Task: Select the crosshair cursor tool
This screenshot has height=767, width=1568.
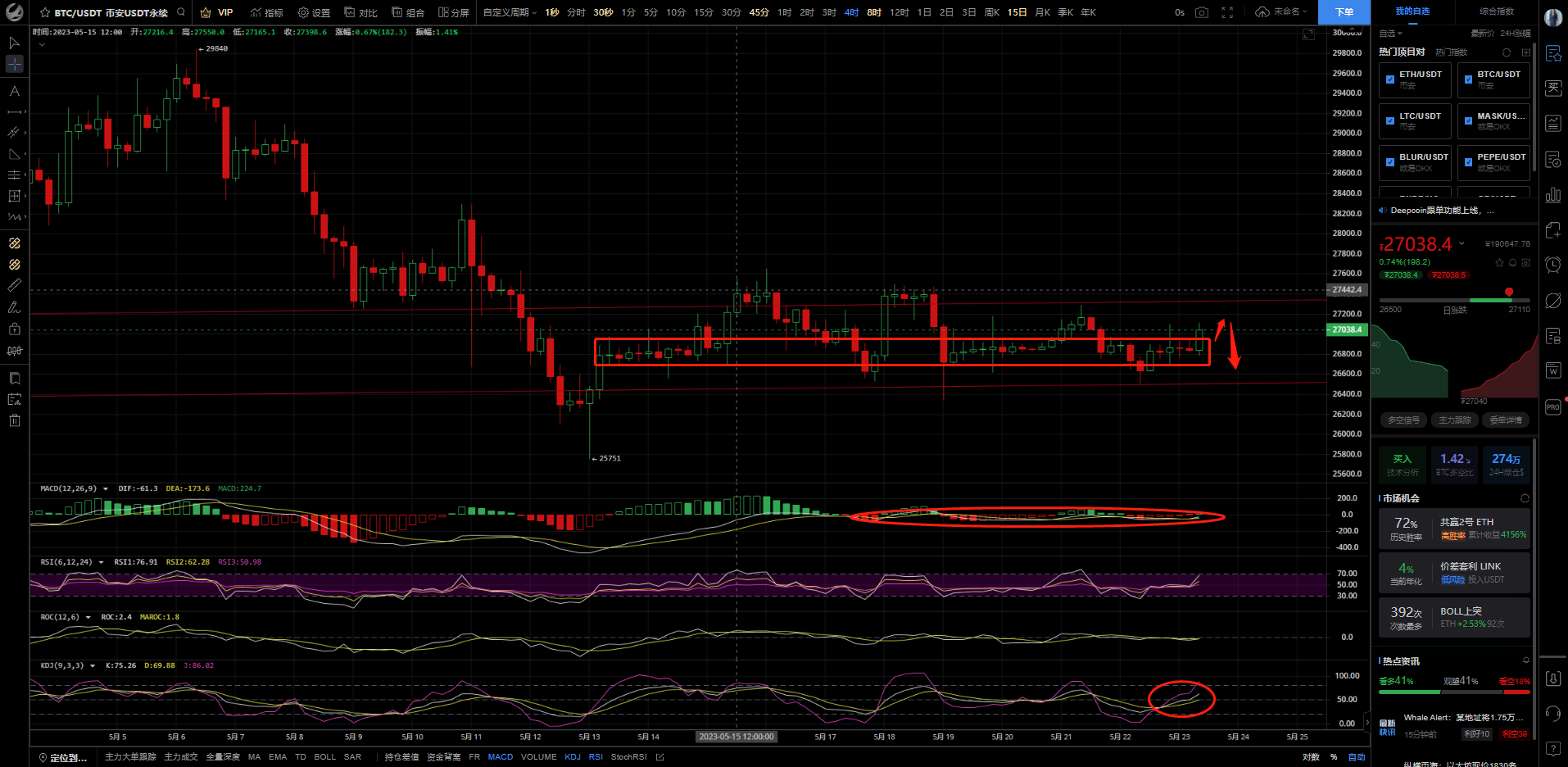Action: tap(15, 64)
